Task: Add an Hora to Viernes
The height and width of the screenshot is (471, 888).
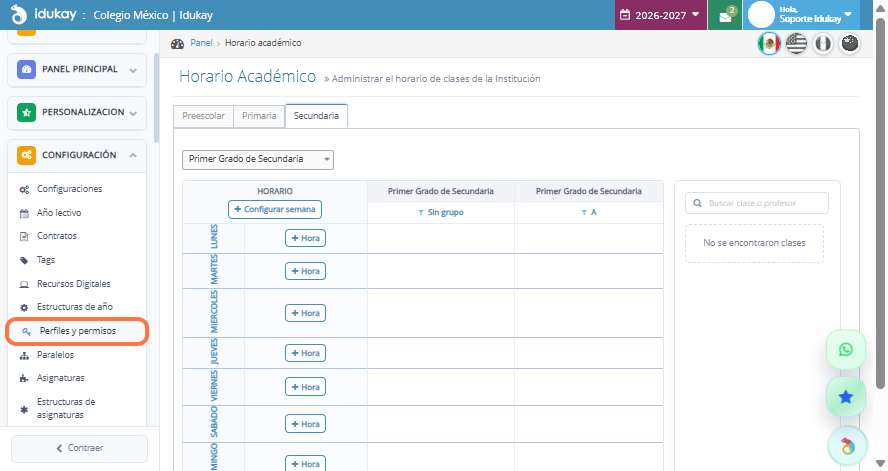Action: tap(305, 387)
